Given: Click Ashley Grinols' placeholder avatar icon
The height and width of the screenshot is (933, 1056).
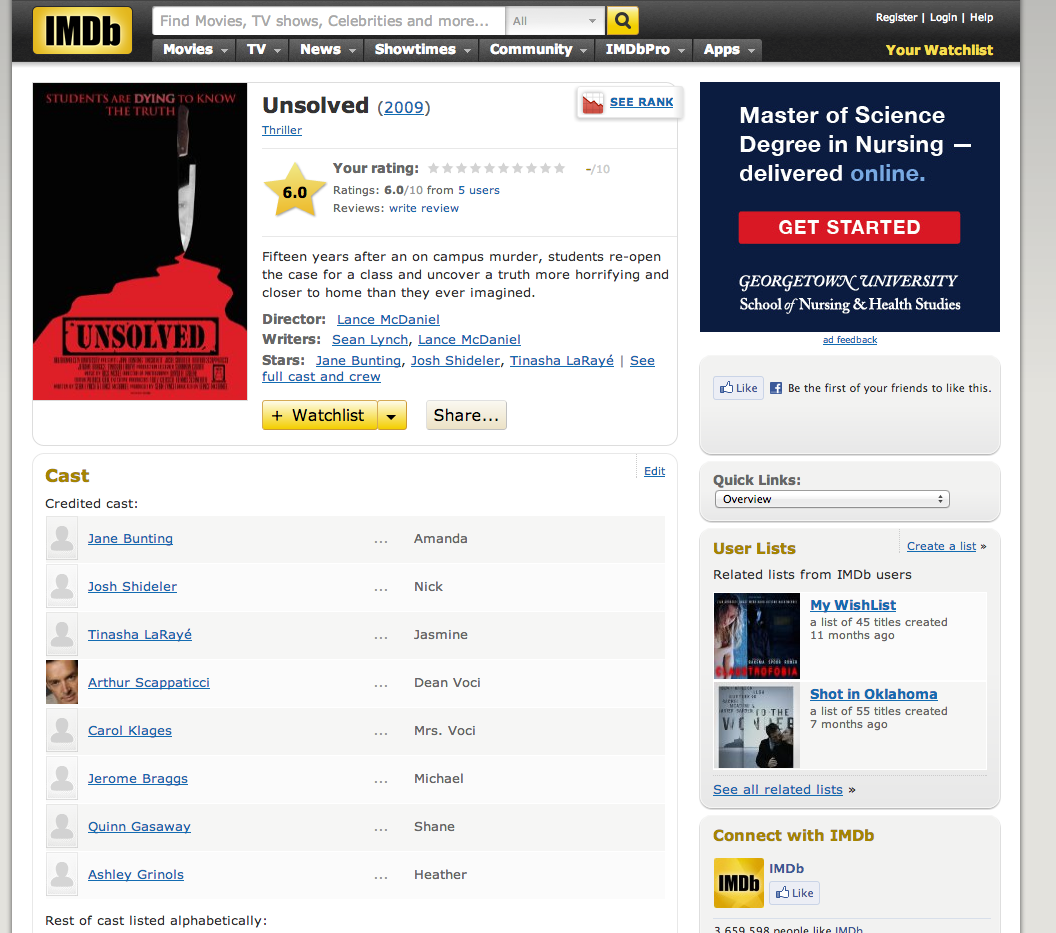Looking at the screenshot, I should coord(62,874).
